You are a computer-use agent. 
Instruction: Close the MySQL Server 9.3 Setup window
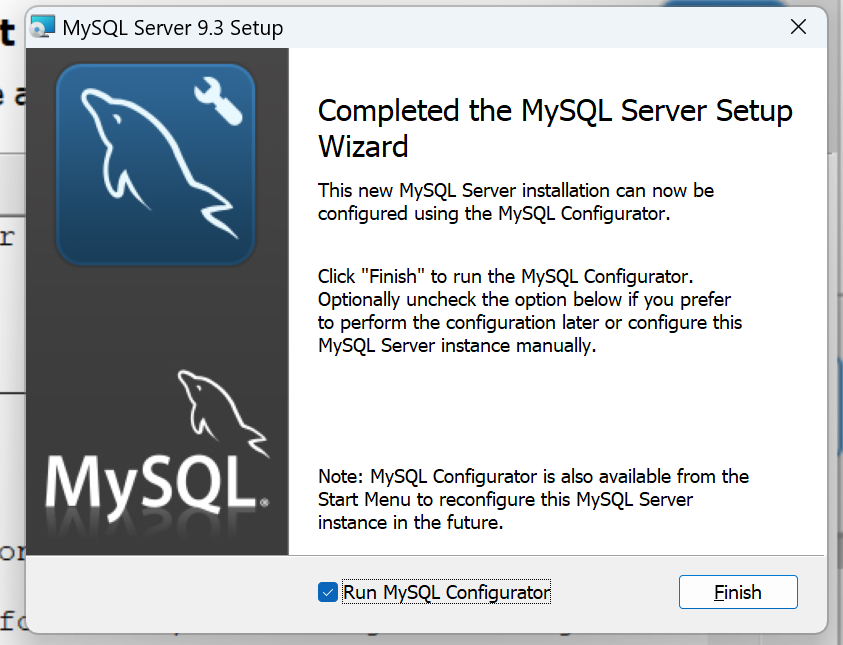[x=798, y=28]
